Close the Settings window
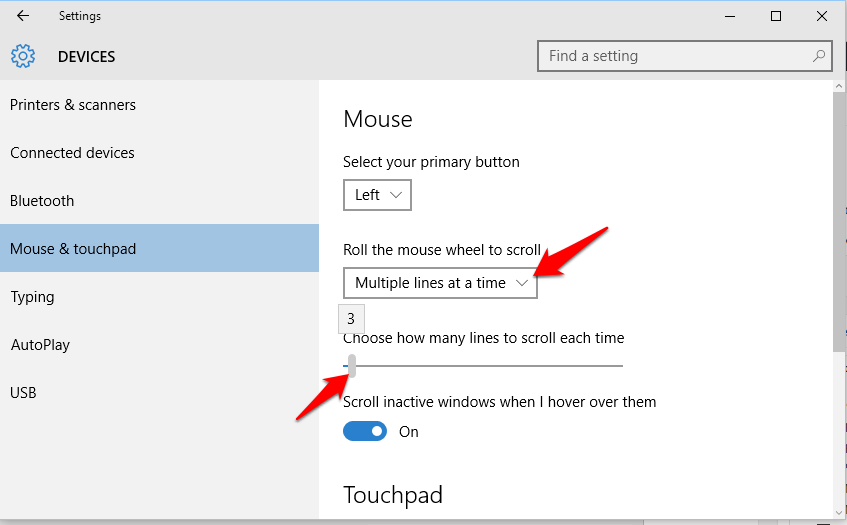 (x=822, y=16)
